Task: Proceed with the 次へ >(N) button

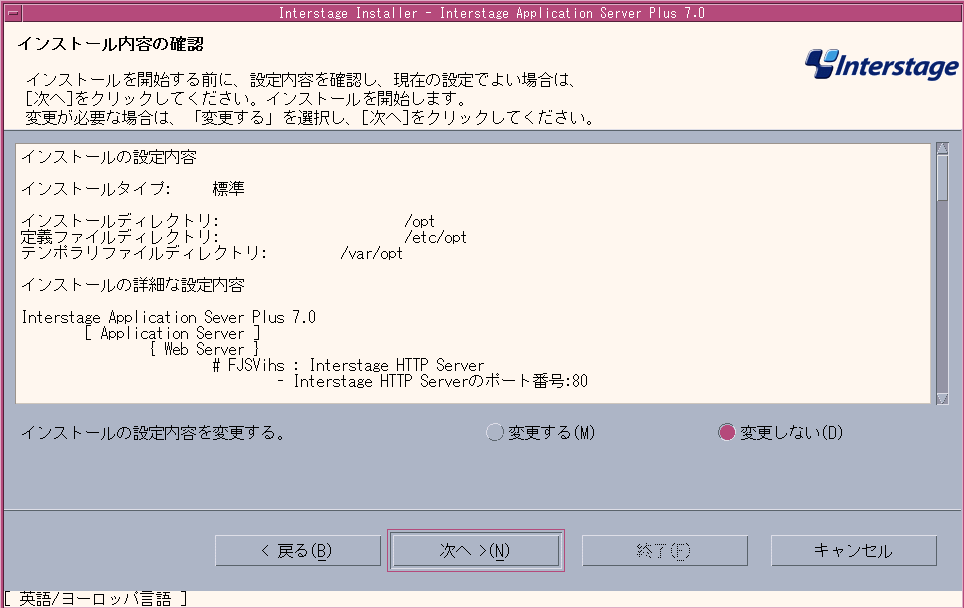Action: [x=476, y=550]
